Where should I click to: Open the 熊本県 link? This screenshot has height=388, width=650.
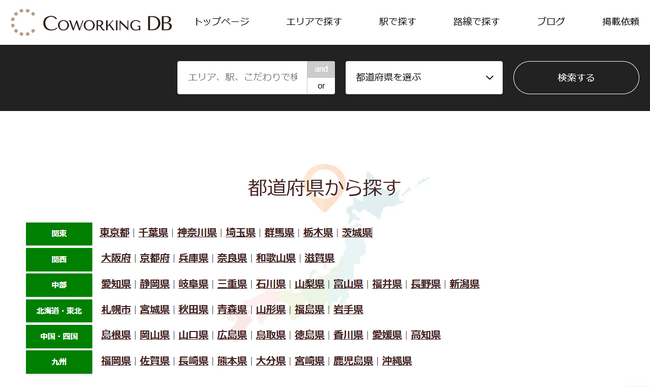[x=232, y=361]
